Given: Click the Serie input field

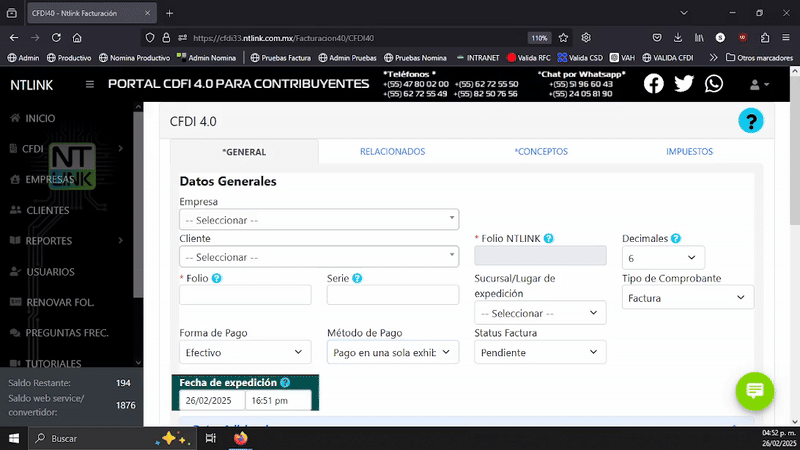Looking at the screenshot, I should [392, 295].
